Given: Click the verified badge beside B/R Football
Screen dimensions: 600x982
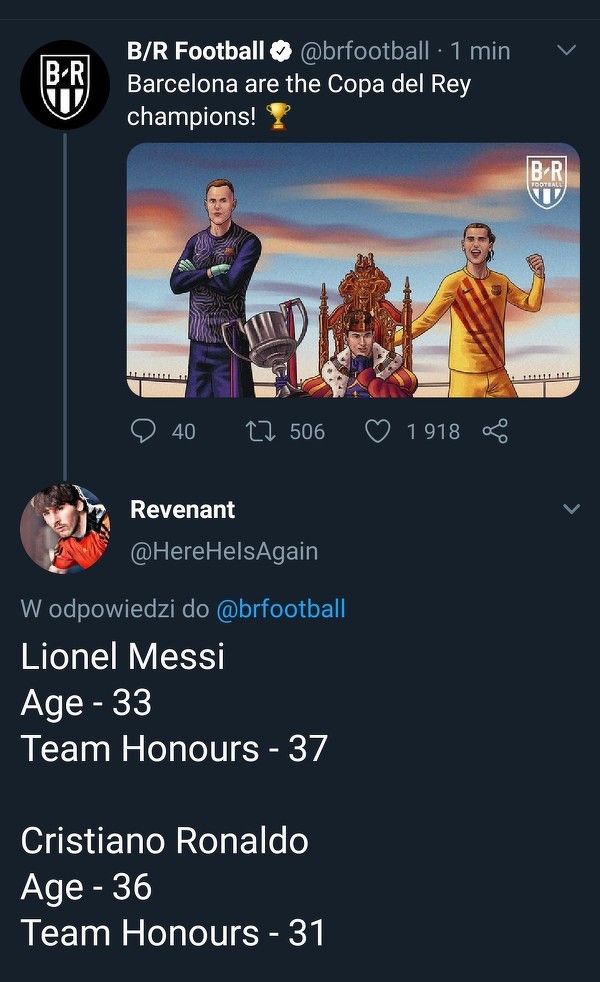Looking at the screenshot, I should point(283,51).
